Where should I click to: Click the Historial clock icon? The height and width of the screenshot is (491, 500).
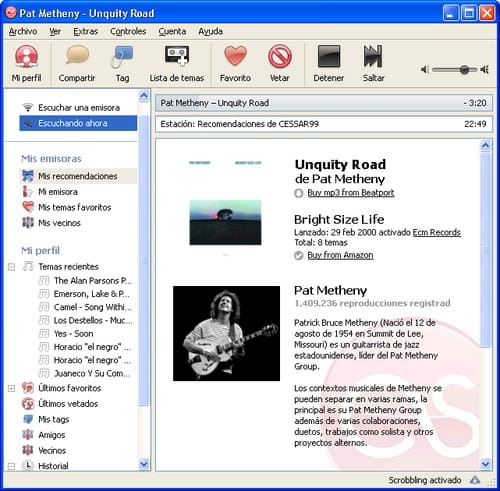click(x=28, y=465)
